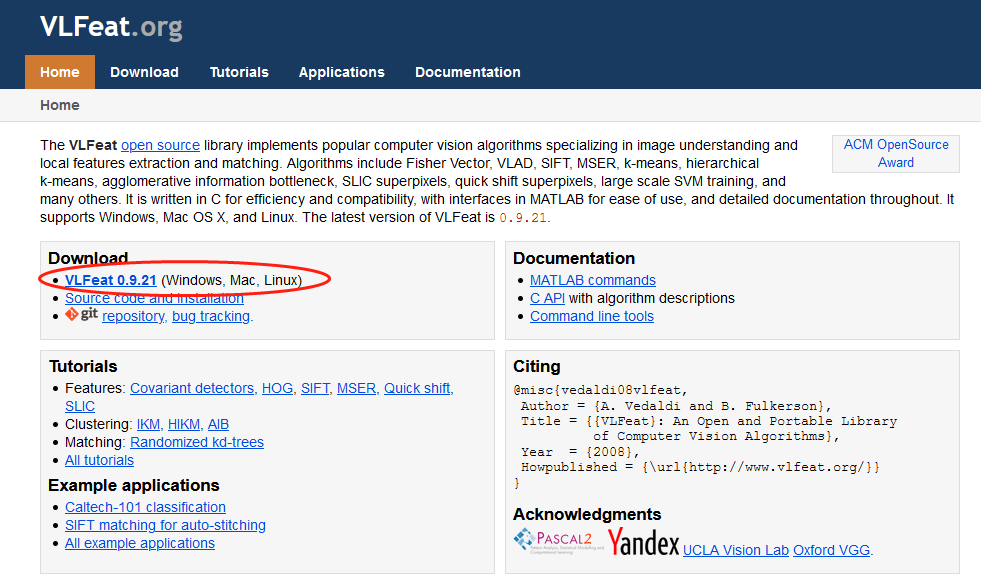Open the bug tracking link
981x584 pixels.
pyautogui.click(x=211, y=317)
